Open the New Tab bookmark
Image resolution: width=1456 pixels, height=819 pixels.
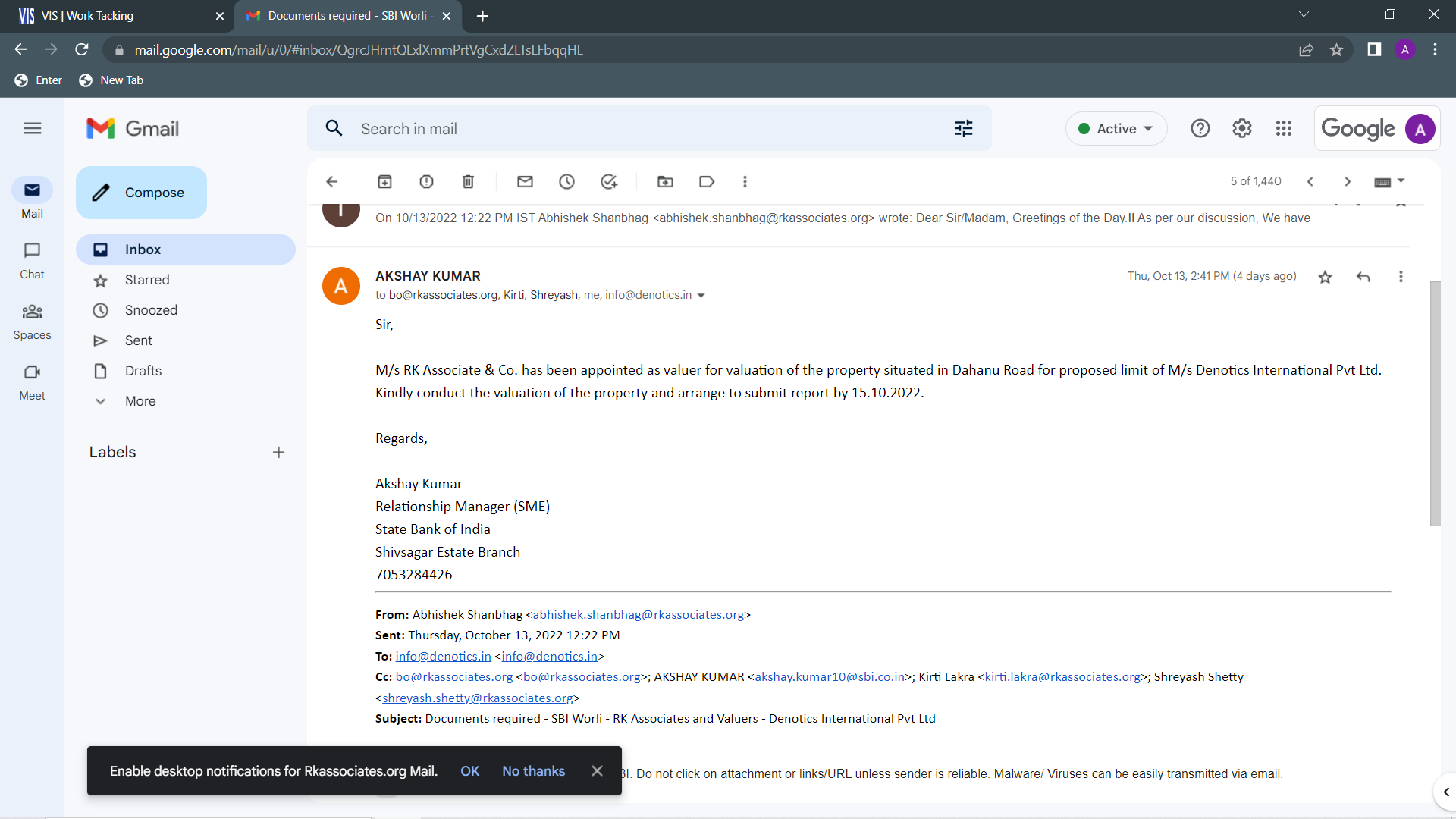(x=111, y=80)
